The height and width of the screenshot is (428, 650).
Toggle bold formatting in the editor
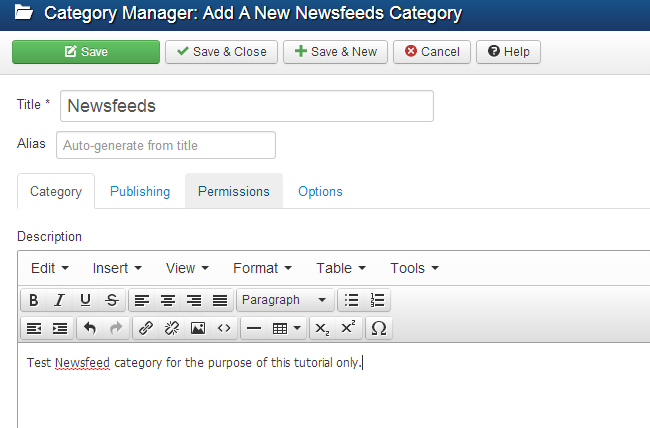pyautogui.click(x=34, y=300)
